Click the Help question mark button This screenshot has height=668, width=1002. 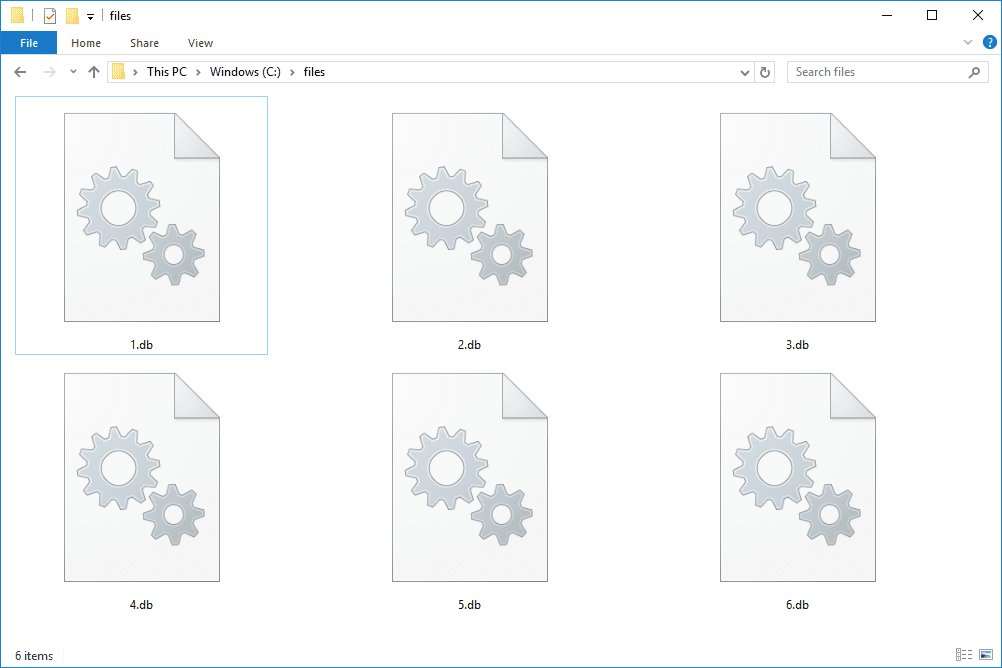pyautogui.click(x=990, y=42)
